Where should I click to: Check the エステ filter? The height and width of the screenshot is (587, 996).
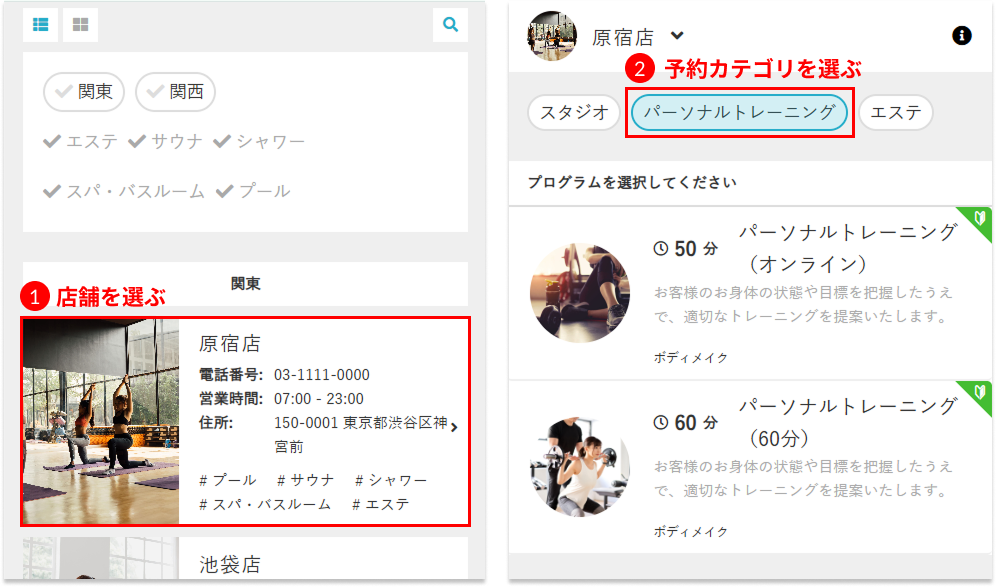[80, 141]
